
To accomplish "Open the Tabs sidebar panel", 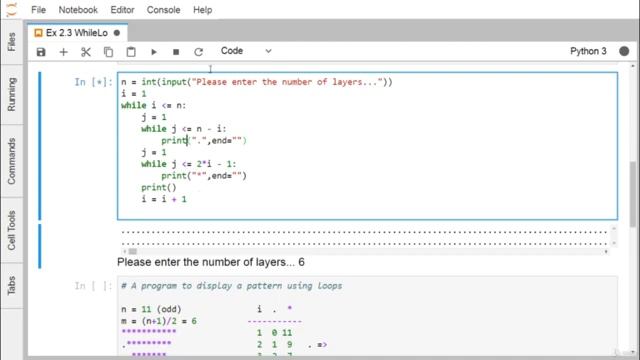I will 11,285.
